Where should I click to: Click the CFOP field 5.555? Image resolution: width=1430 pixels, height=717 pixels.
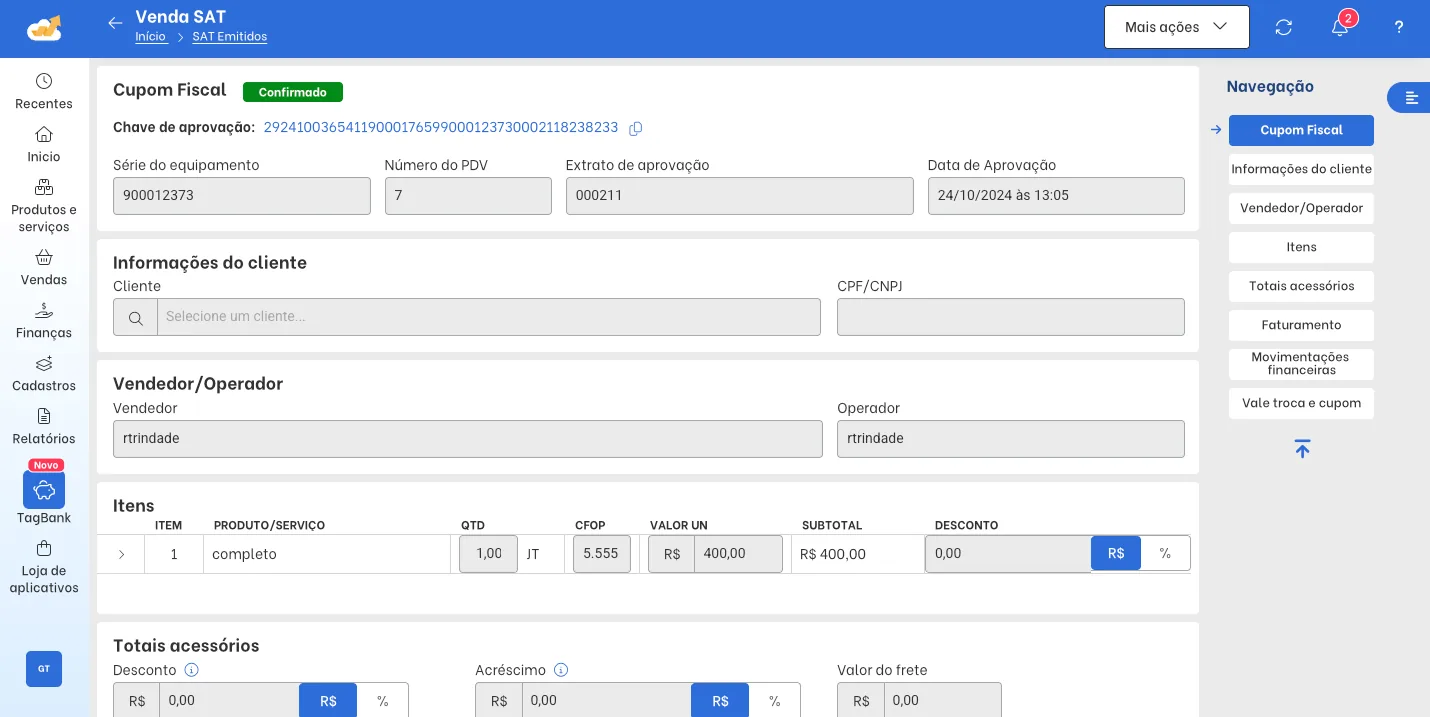point(602,554)
